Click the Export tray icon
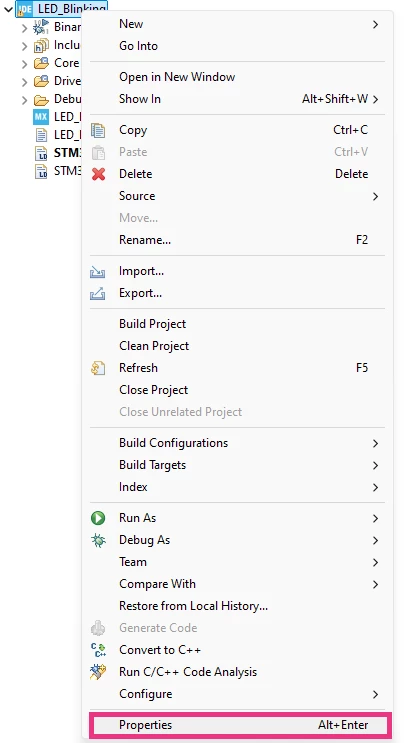Screen dimensions: 407x743 98,293
